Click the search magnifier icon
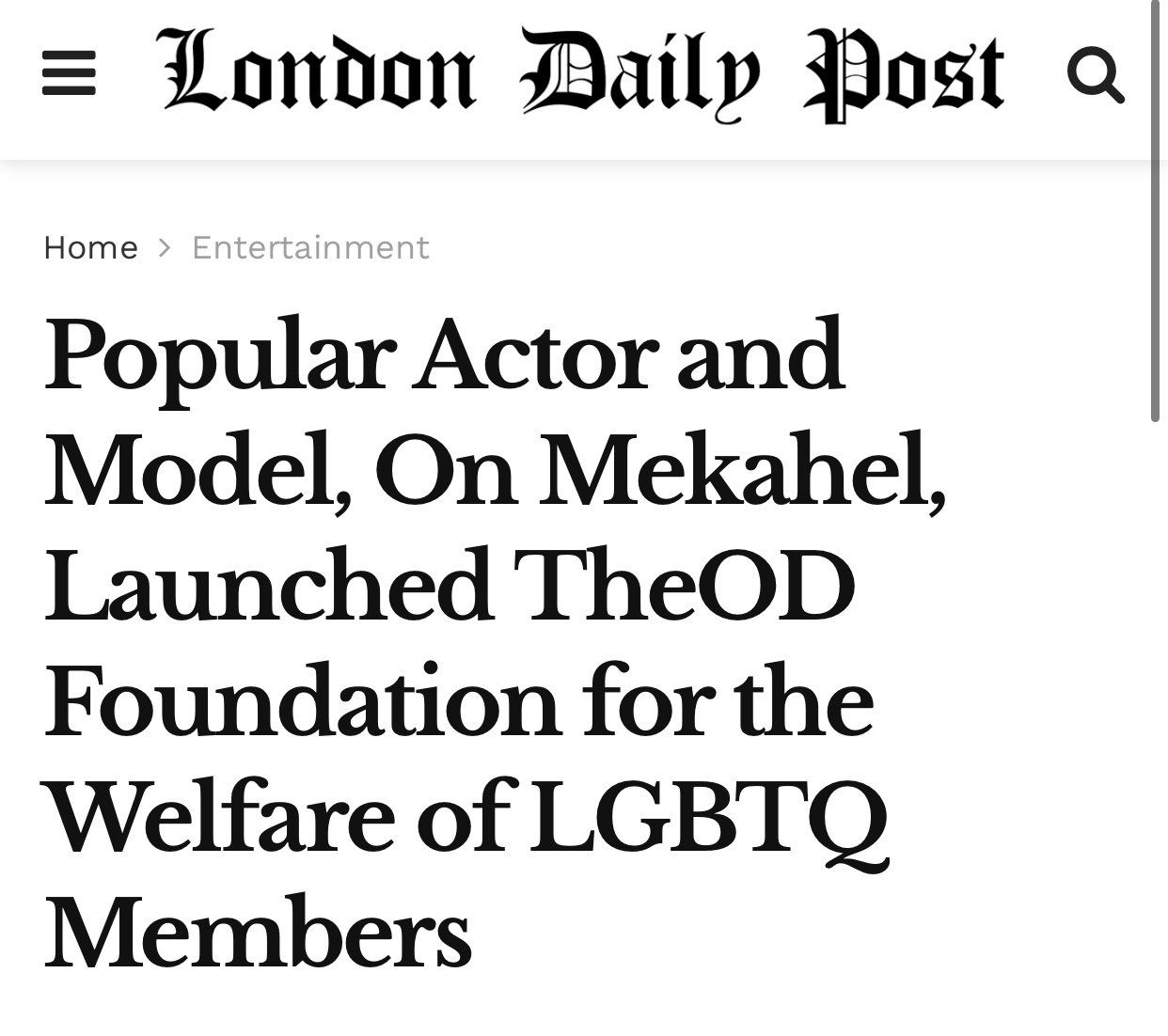Screen dimensions: 1168x1036 point(1096,75)
